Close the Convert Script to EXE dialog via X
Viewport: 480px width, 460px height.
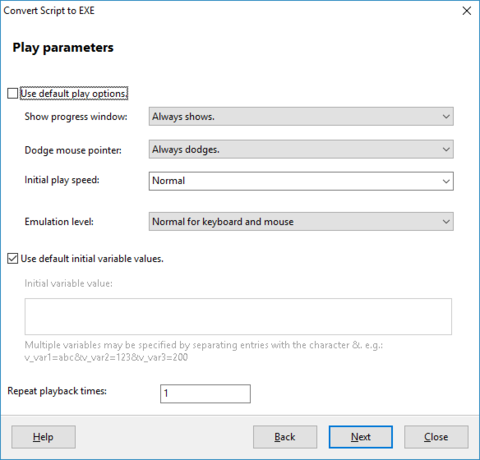[467, 11]
